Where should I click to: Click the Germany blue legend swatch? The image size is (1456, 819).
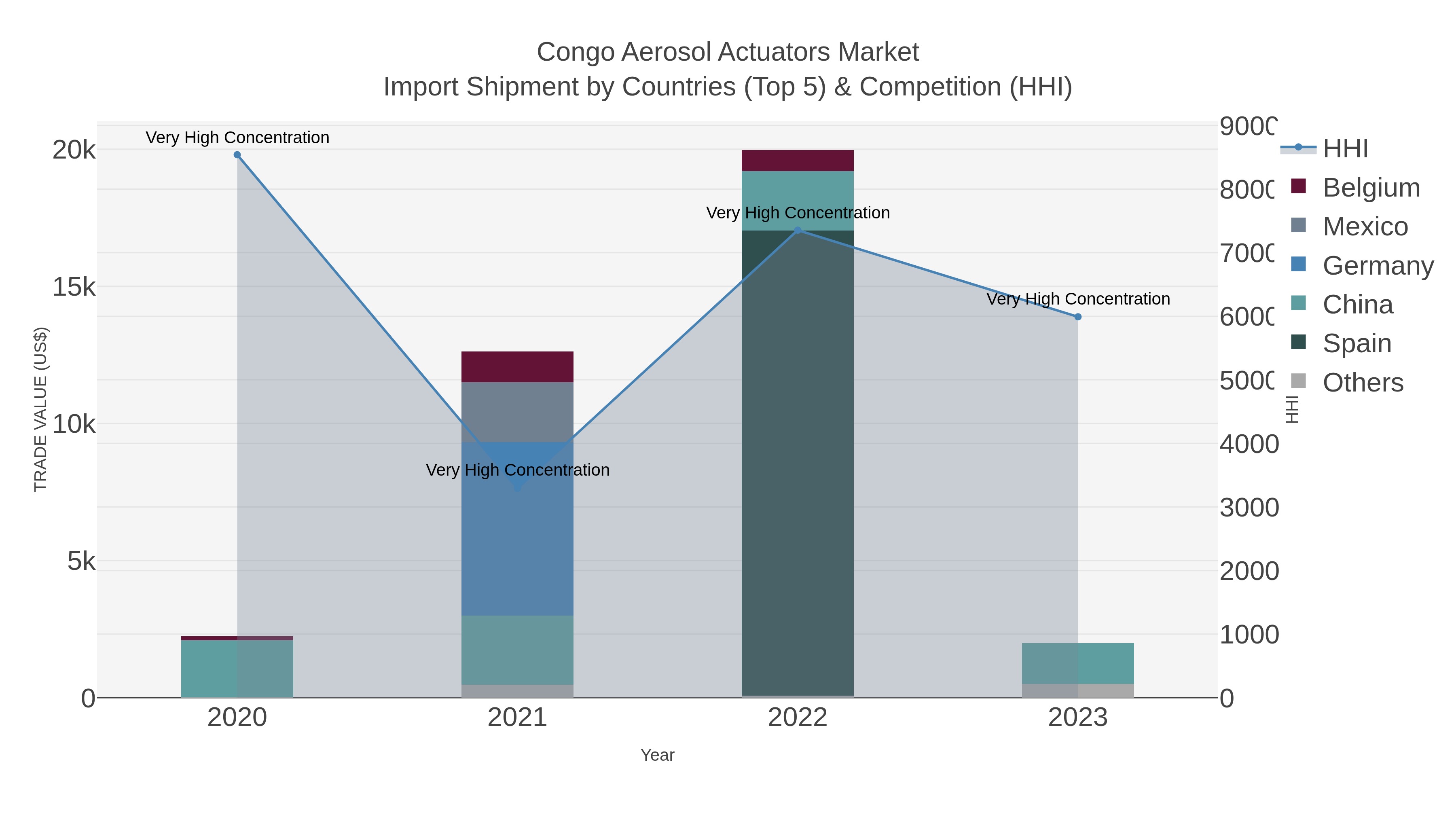point(1298,264)
